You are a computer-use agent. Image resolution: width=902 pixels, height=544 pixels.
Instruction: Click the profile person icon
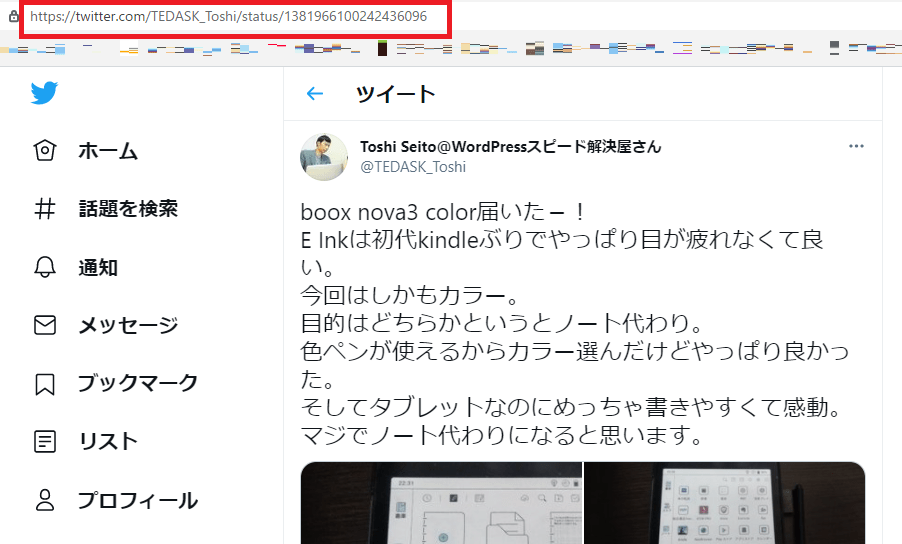(45, 500)
